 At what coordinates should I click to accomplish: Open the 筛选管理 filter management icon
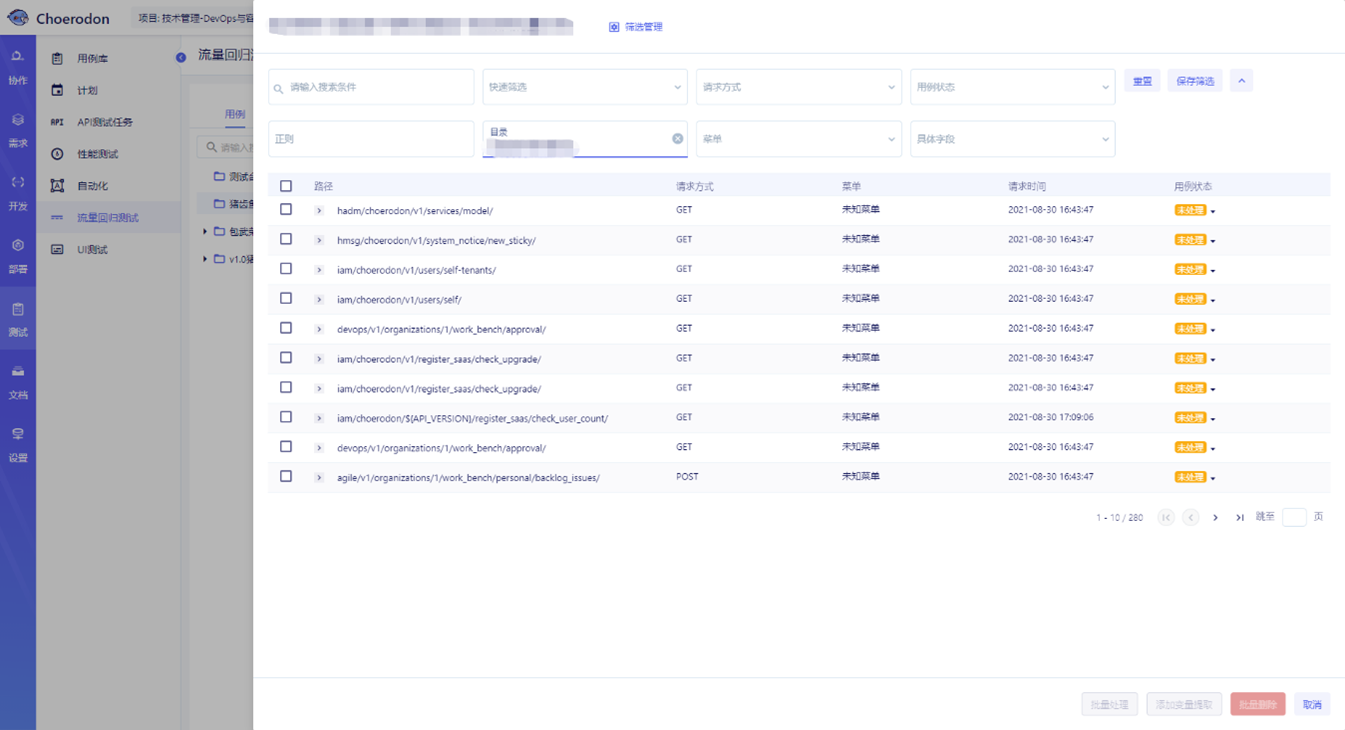point(614,27)
